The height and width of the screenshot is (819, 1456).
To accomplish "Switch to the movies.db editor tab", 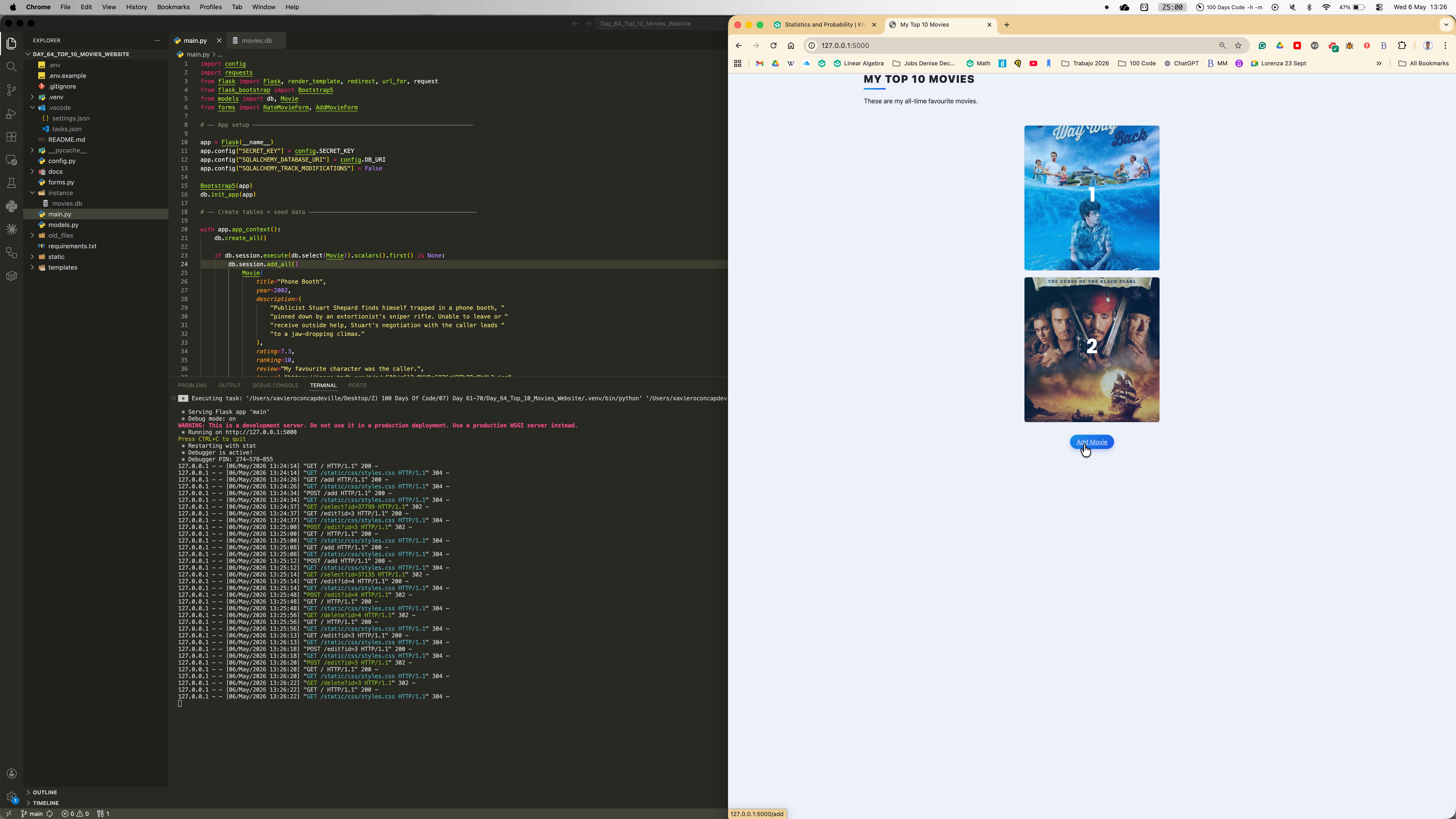I will pos(257,41).
